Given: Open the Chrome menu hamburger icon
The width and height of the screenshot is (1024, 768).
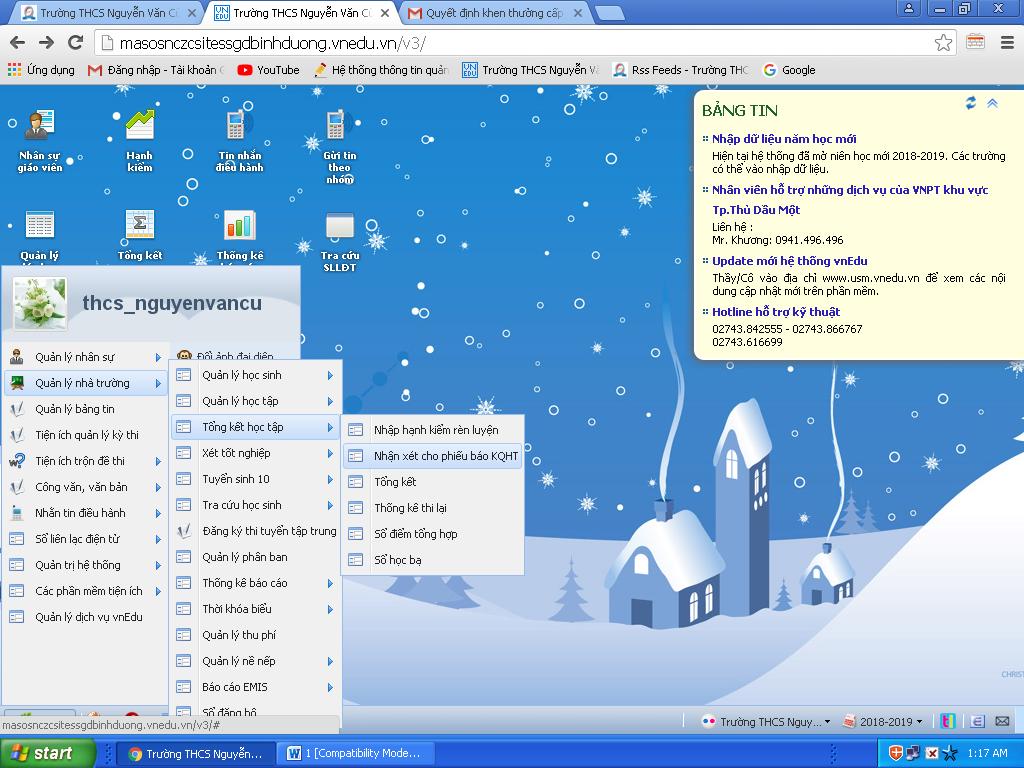Looking at the screenshot, I should (x=1007, y=43).
